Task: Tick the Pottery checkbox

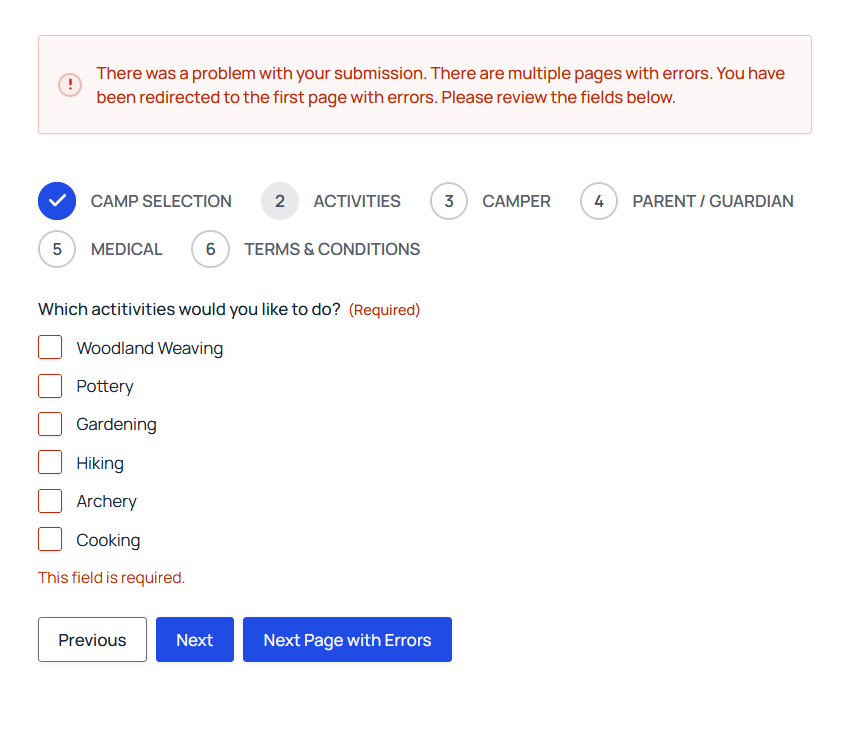Action: tap(50, 386)
